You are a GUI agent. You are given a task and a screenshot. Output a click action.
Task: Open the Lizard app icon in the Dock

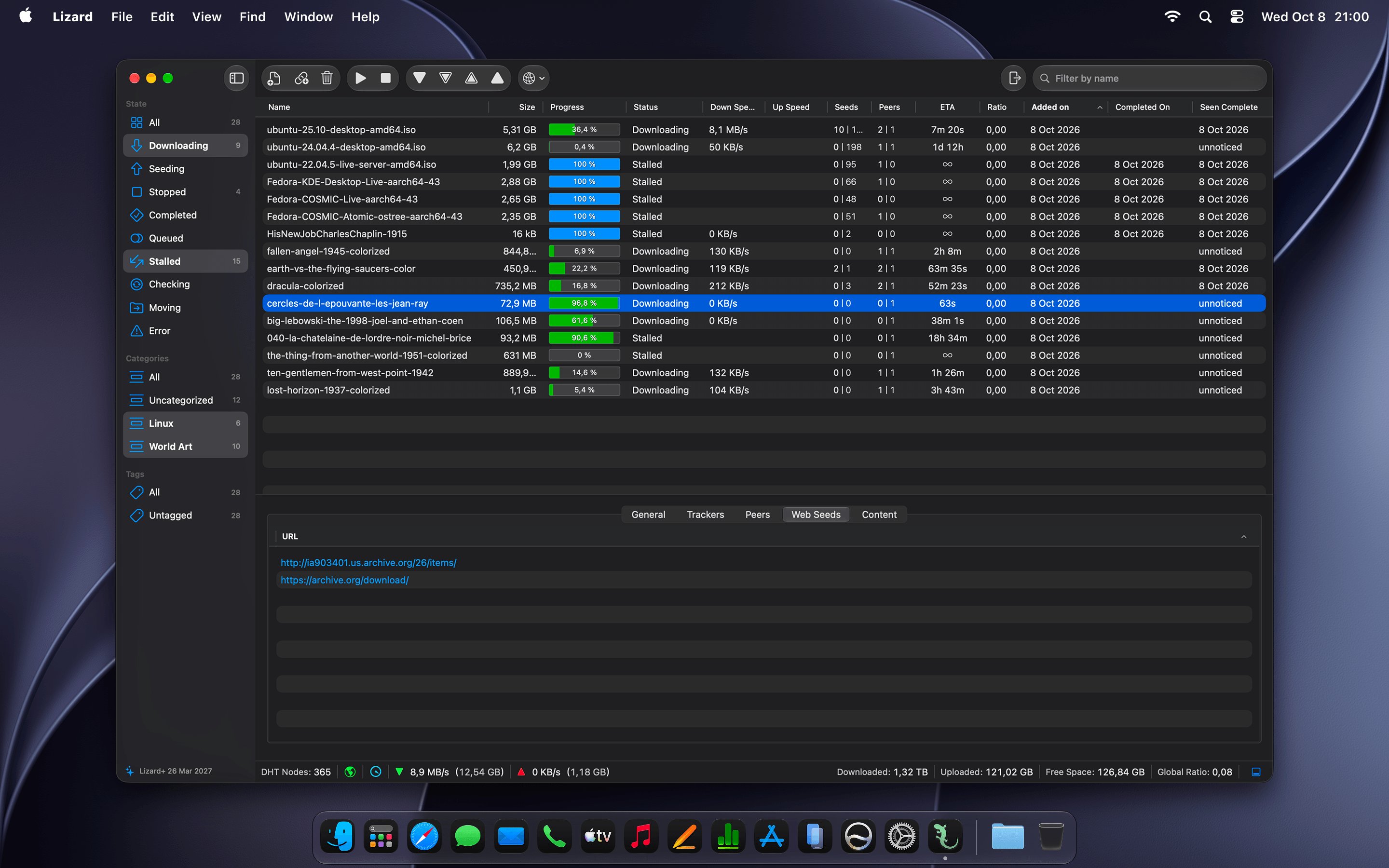945,837
